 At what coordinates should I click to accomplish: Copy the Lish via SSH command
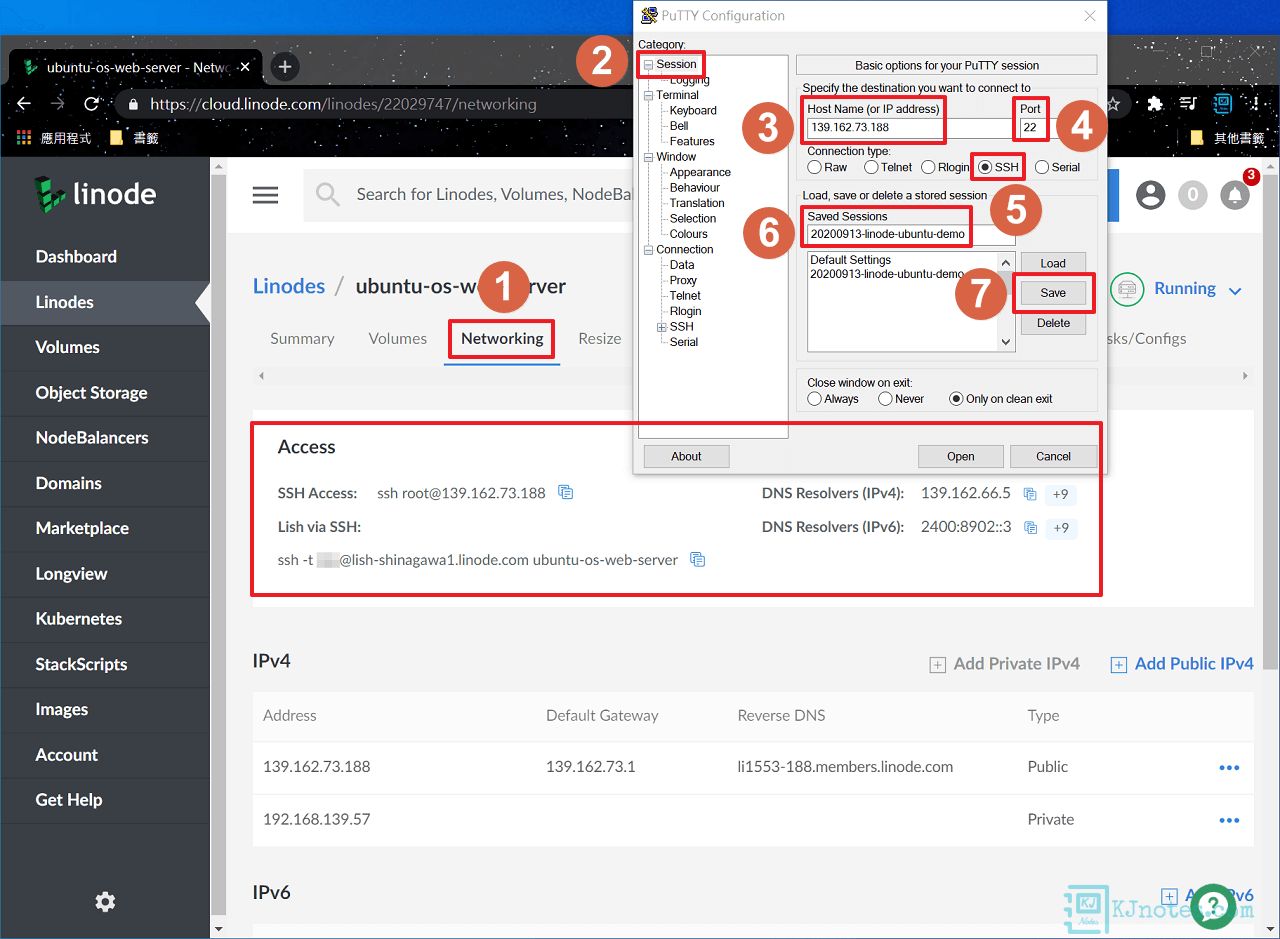[698, 560]
